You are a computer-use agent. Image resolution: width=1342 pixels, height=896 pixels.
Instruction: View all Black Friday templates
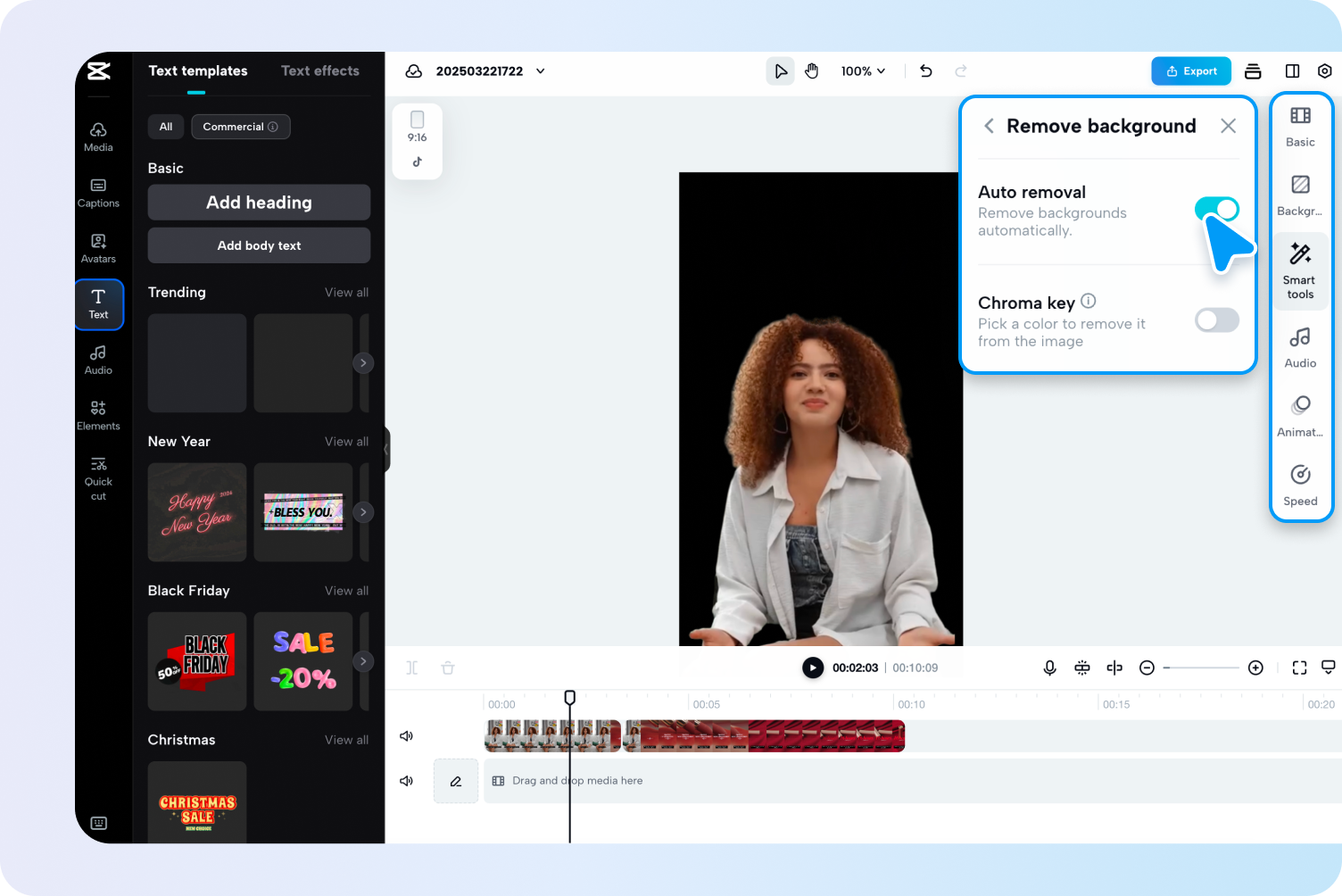pyautogui.click(x=346, y=591)
